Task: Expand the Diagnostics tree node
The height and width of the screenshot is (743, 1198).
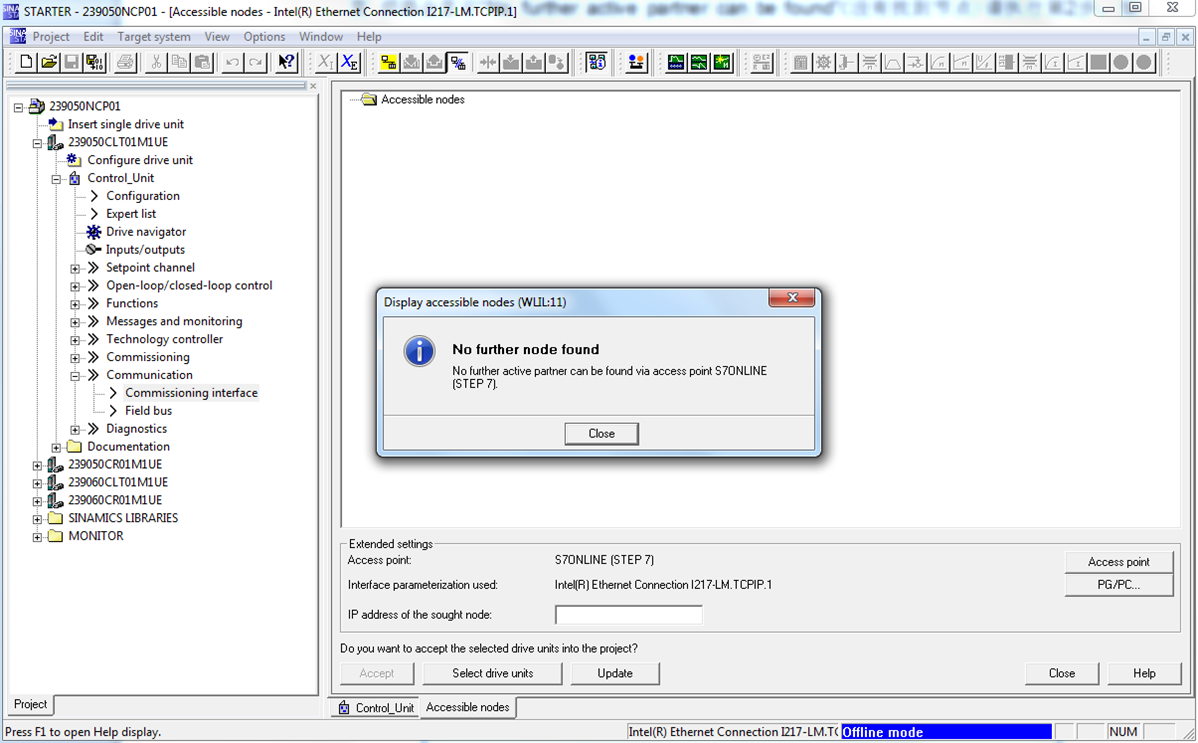Action: pyautogui.click(x=75, y=429)
